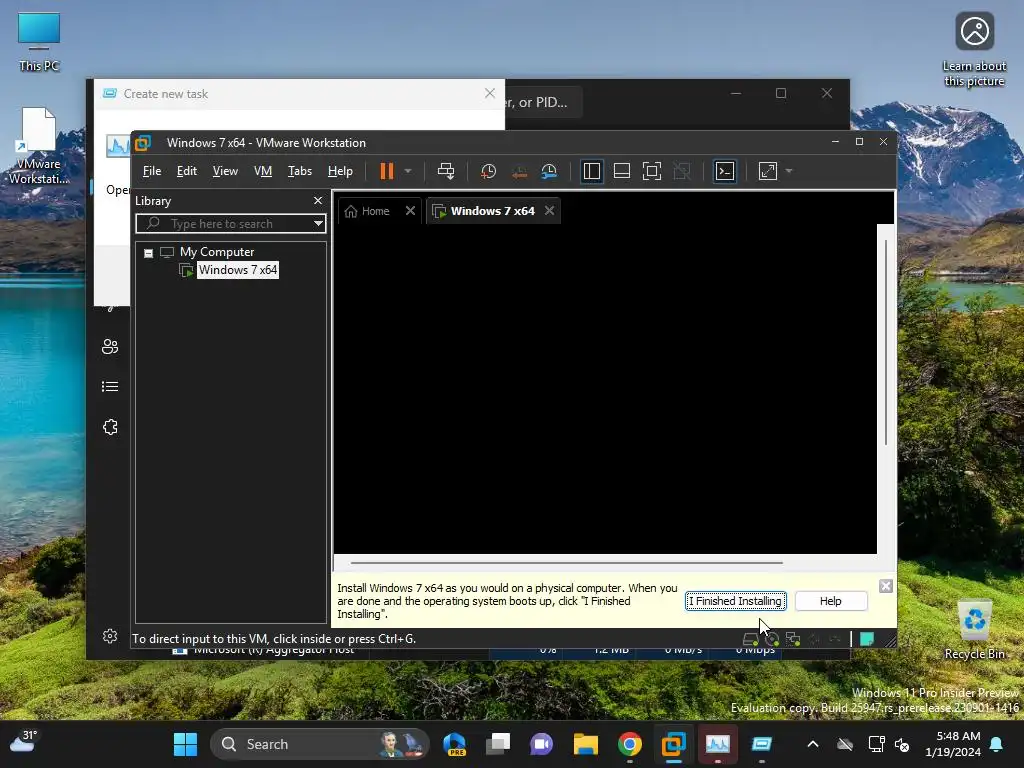Toggle the thumbnail bar view
1024x768 pixels.
[x=622, y=171]
